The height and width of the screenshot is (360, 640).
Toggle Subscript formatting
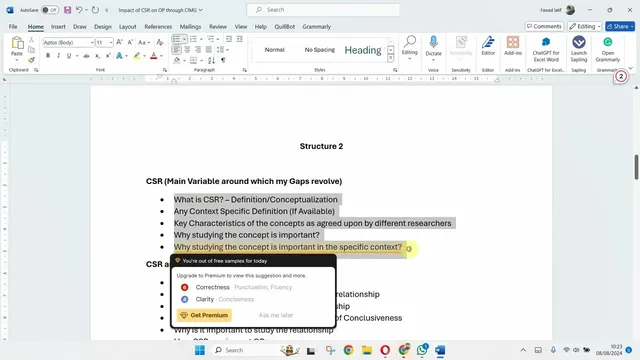[x=97, y=56]
